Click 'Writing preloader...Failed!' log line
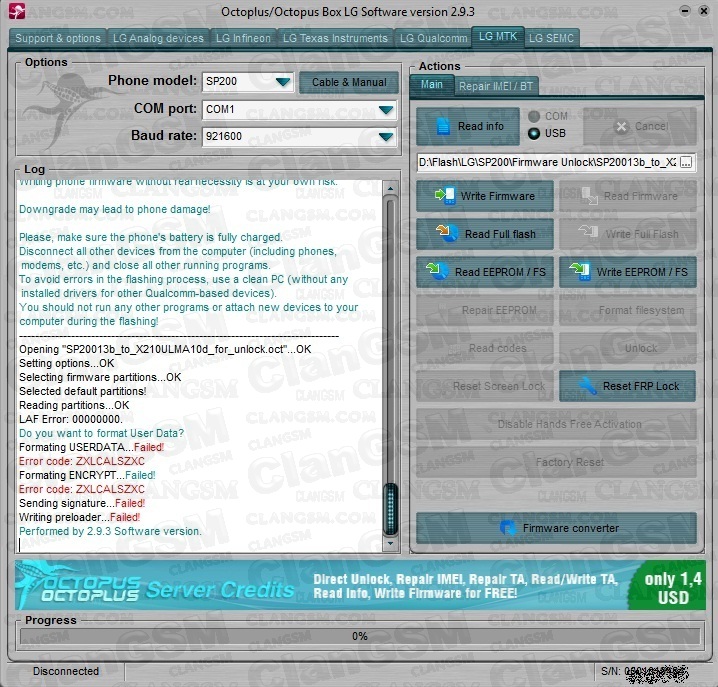 coord(80,517)
